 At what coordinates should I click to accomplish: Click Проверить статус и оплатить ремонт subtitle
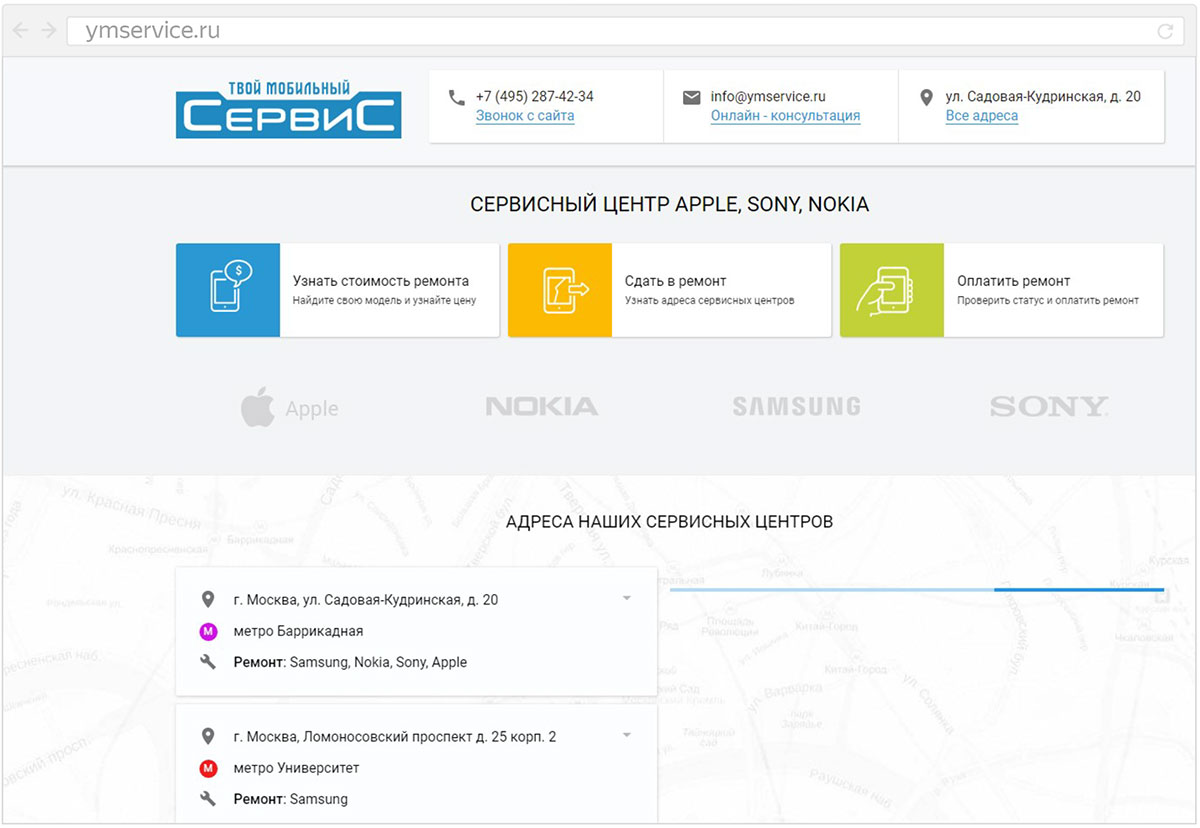(x=1048, y=300)
